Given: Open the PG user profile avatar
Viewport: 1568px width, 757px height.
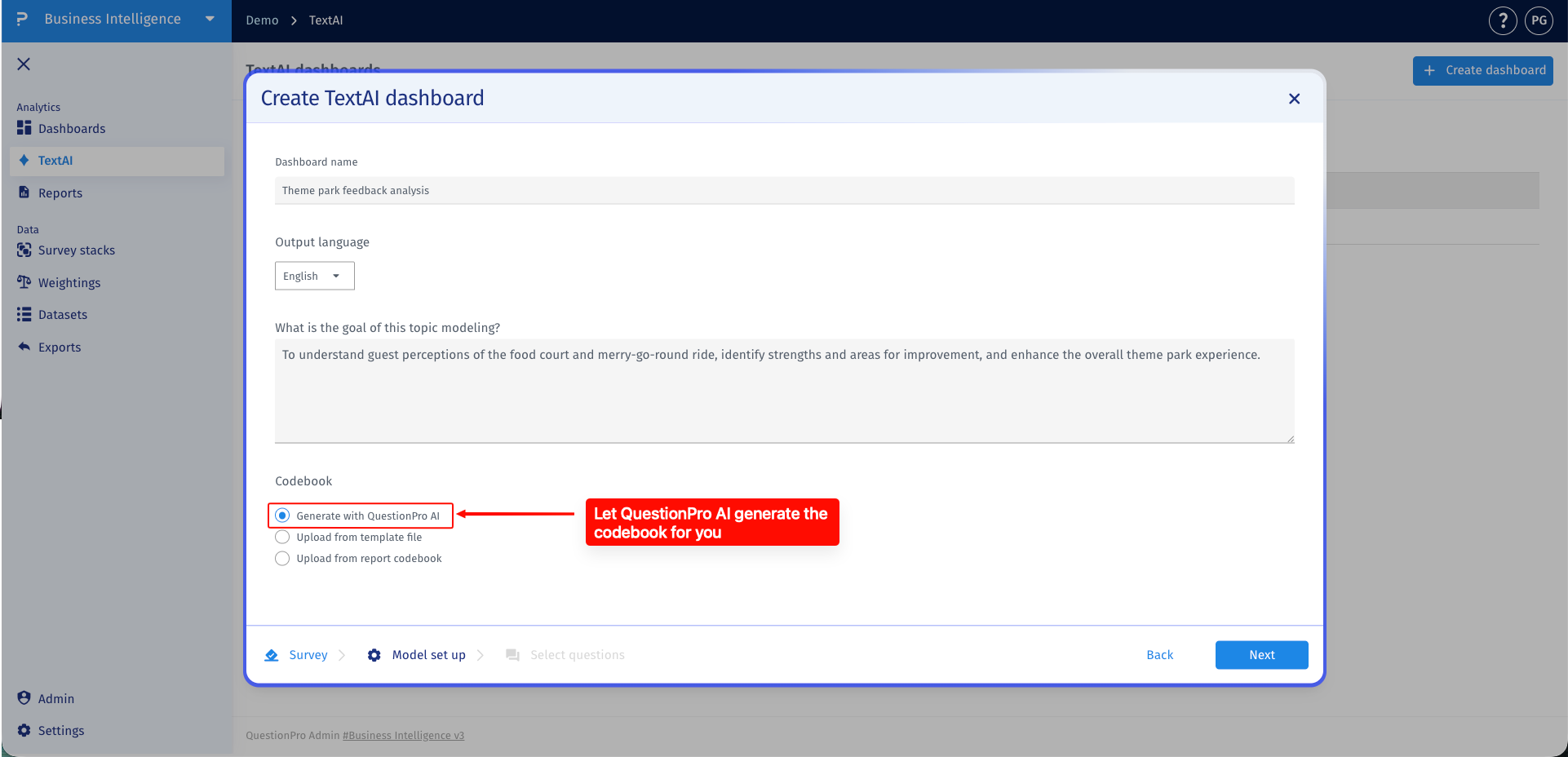Looking at the screenshot, I should click(1539, 20).
